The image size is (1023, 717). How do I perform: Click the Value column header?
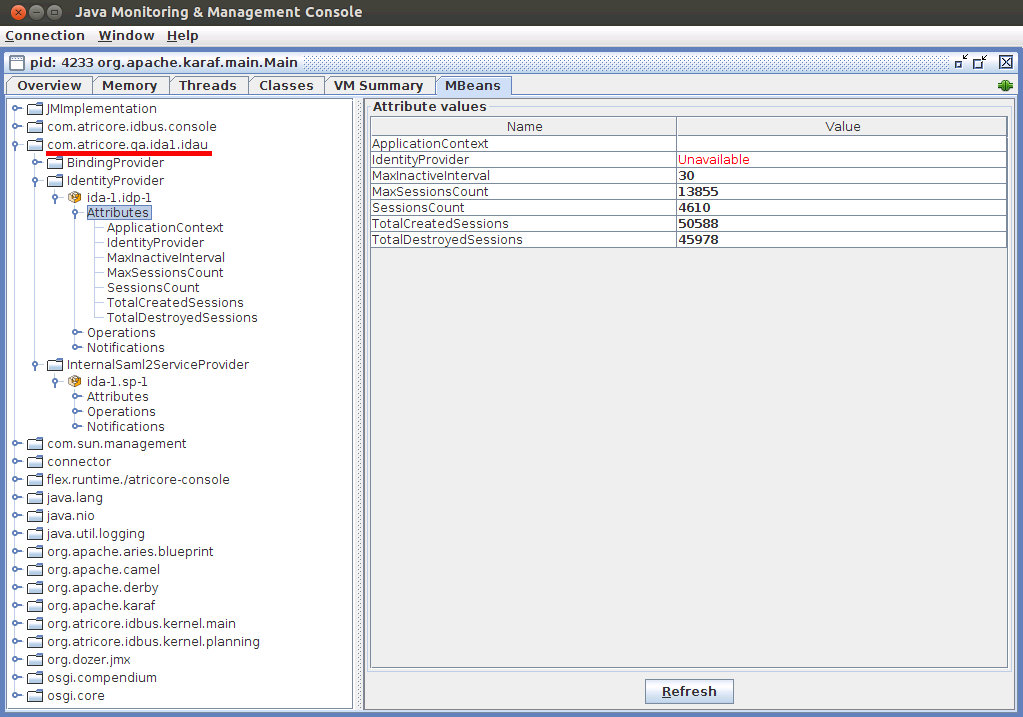[842, 127]
